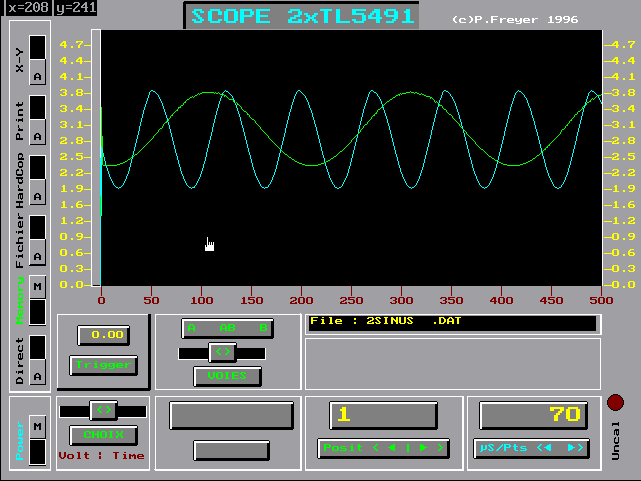
Task: Click the Uncal label text
Action: (x=615, y=441)
